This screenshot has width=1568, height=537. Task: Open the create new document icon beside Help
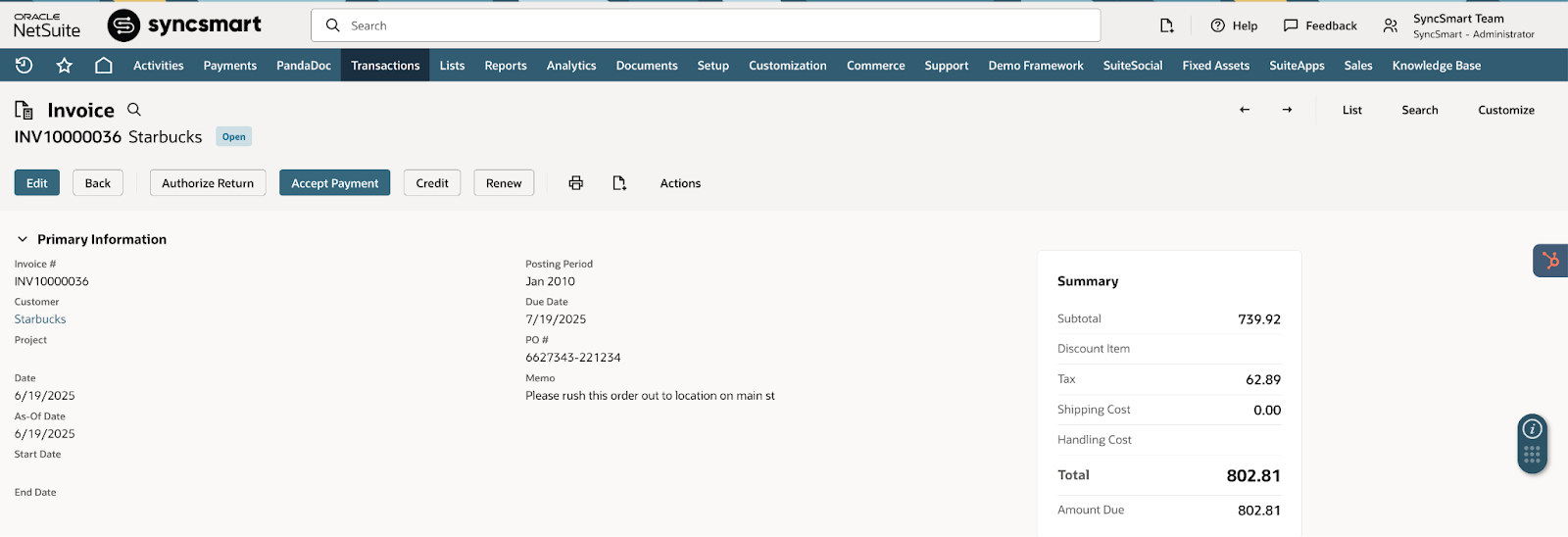[x=1166, y=25]
